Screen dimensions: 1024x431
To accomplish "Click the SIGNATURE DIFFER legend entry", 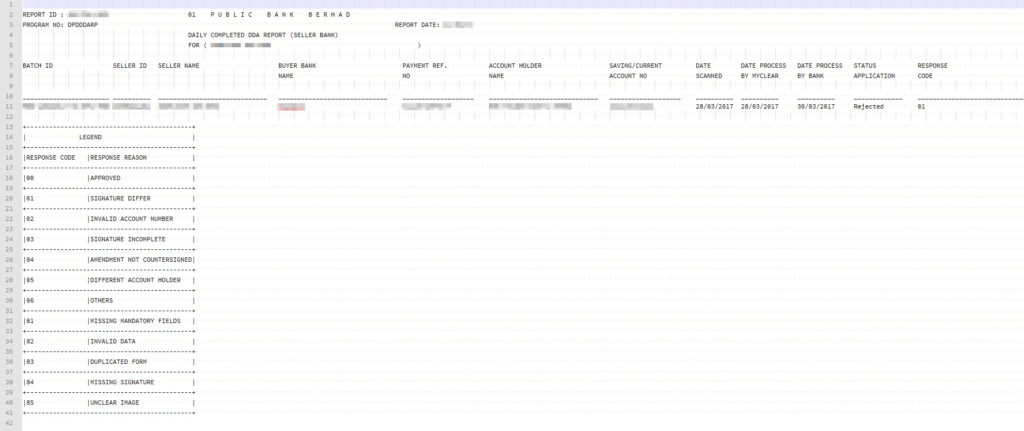I will point(119,198).
